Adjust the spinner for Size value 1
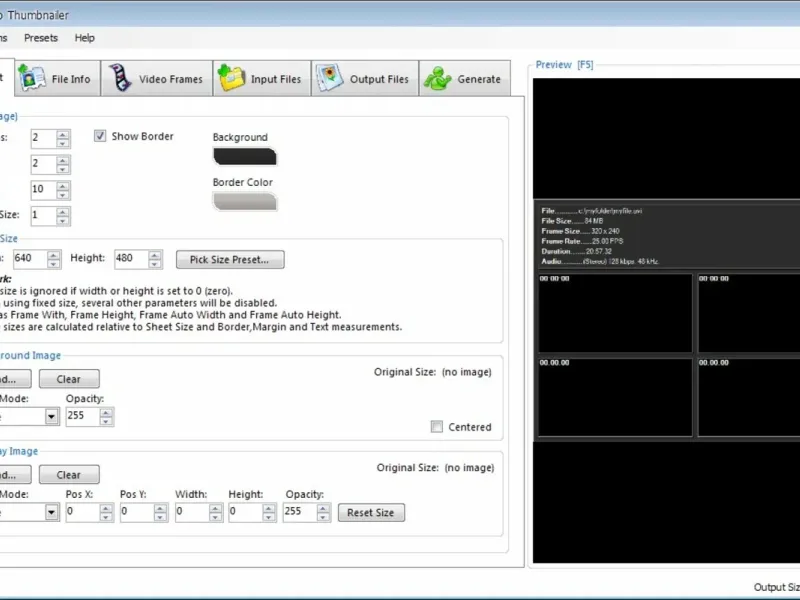This screenshot has width=800, height=600. (63, 215)
